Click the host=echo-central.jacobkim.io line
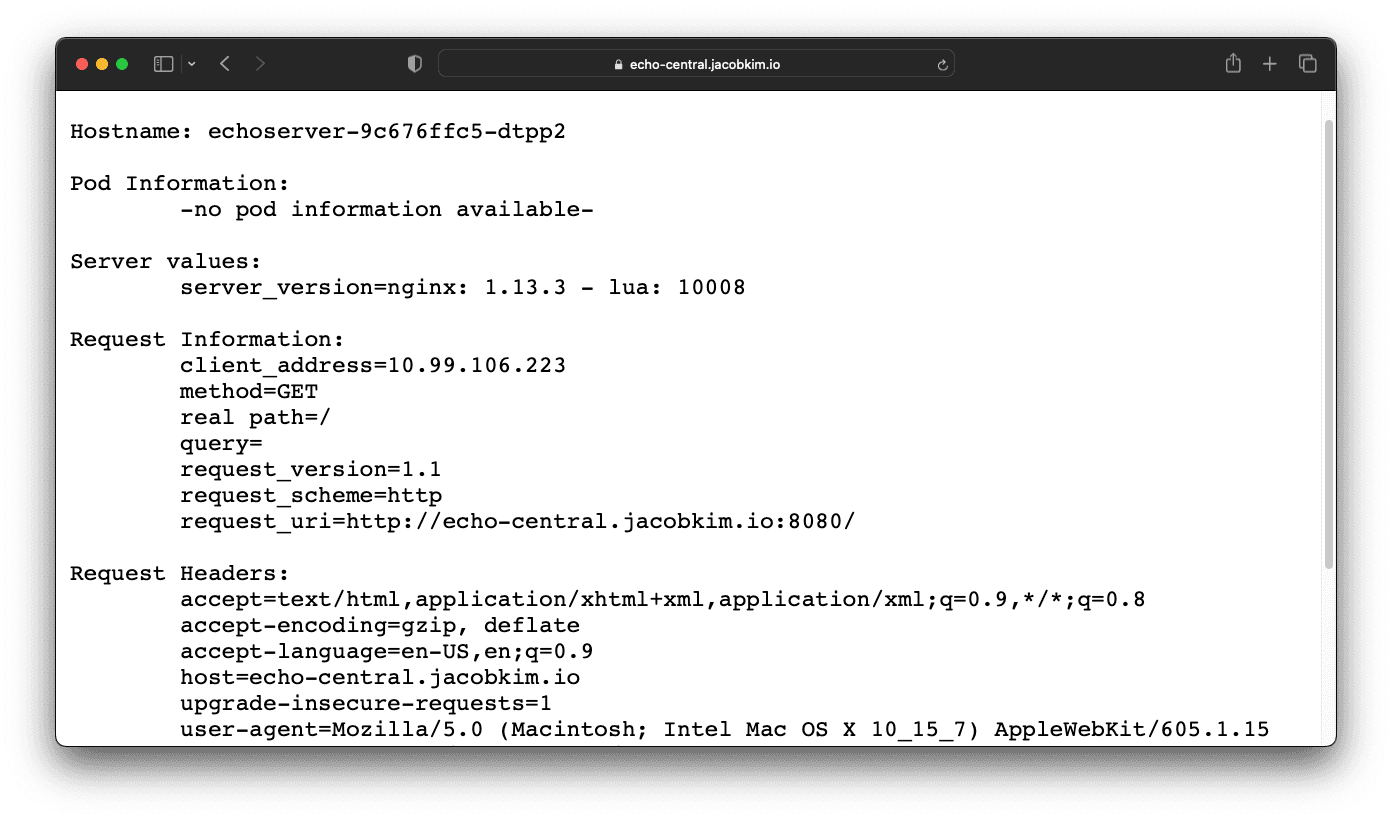Viewport: 1392px width, 820px height. [379, 677]
